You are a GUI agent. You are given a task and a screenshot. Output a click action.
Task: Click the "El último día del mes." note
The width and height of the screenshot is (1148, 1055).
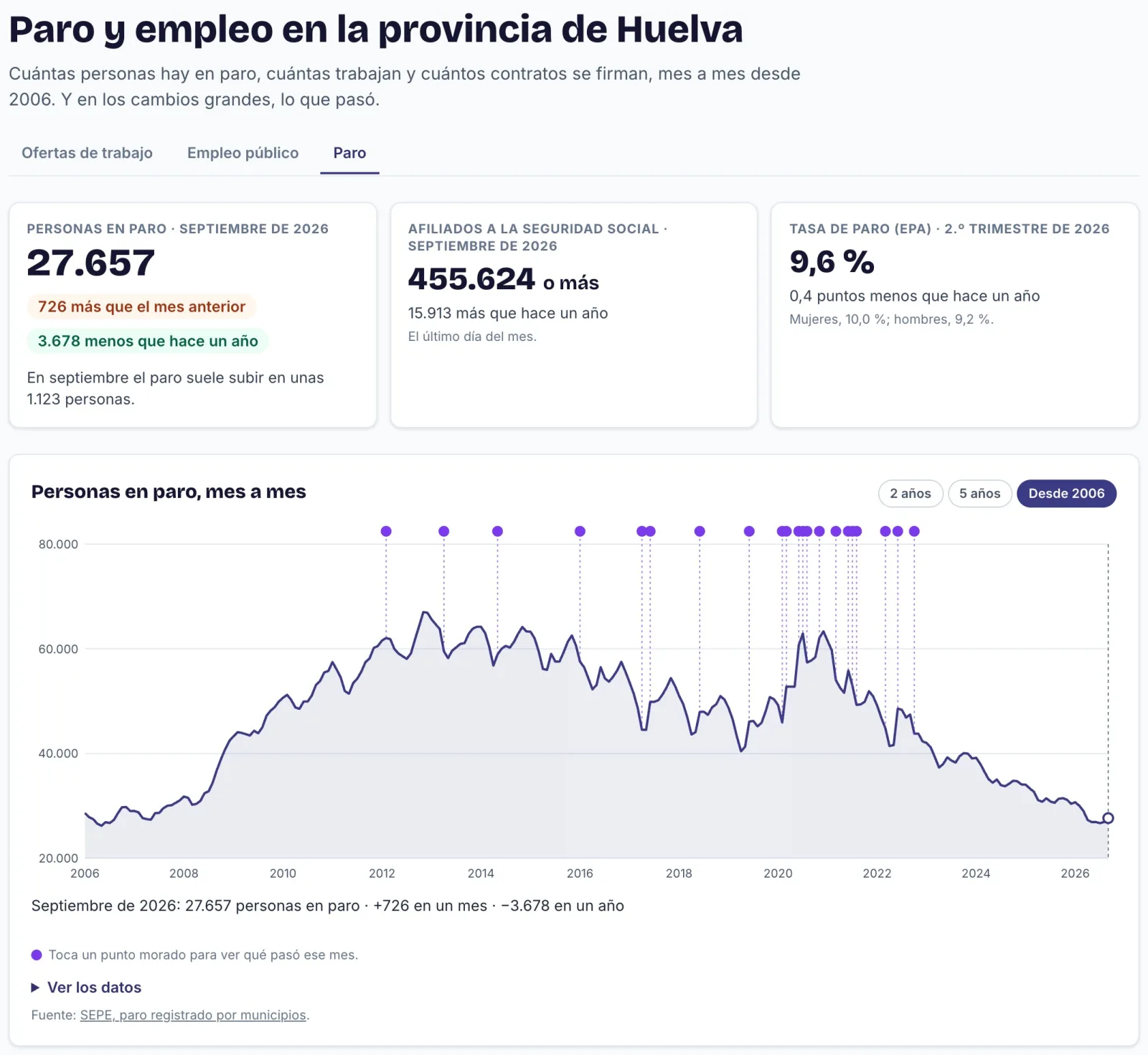[x=472, y=337]
